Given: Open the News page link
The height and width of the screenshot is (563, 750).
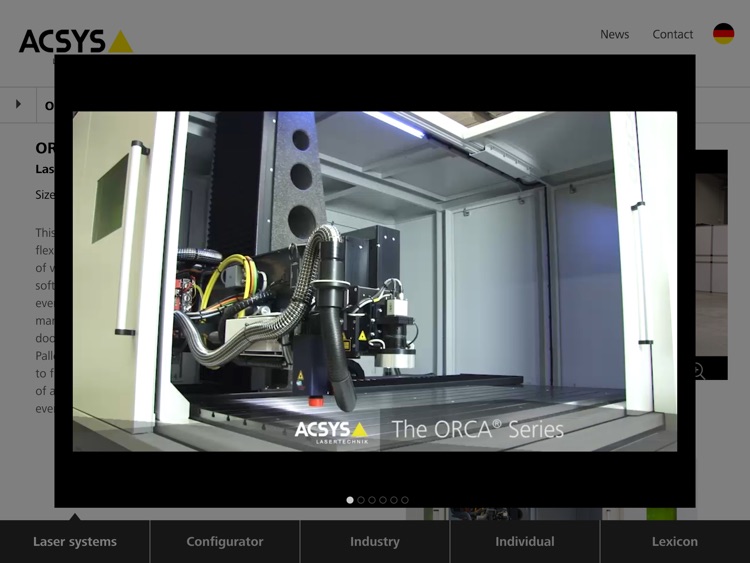Looking at the screenshot, I should [615, 34].
